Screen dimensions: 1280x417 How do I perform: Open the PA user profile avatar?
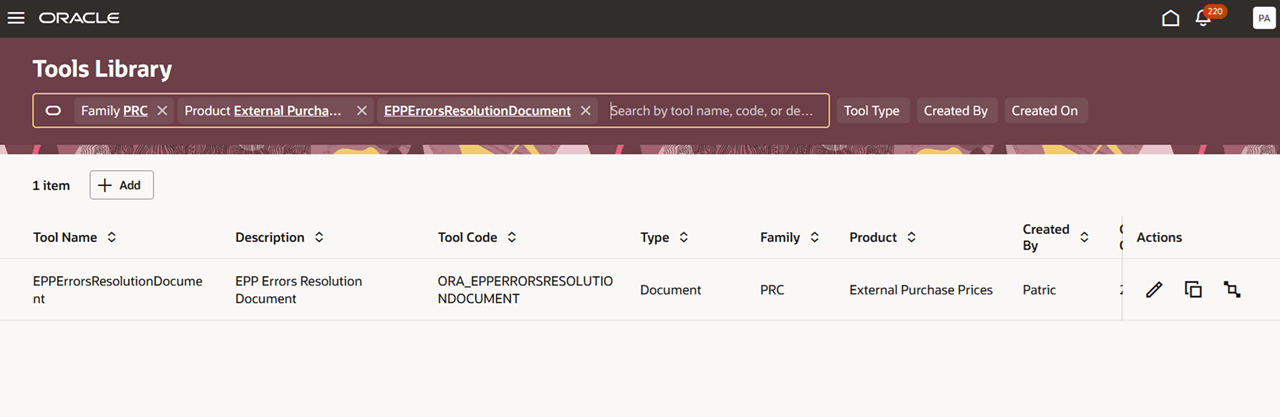tap(1263, 18)
